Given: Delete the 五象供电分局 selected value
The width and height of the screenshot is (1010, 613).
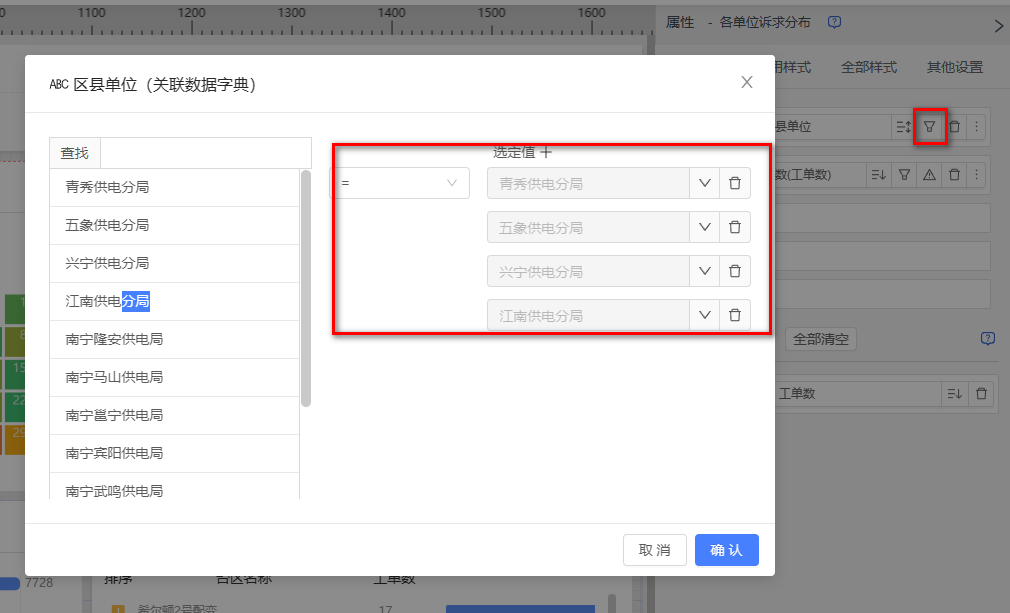Looking at the screenshot, I should [x=735, y=228].
